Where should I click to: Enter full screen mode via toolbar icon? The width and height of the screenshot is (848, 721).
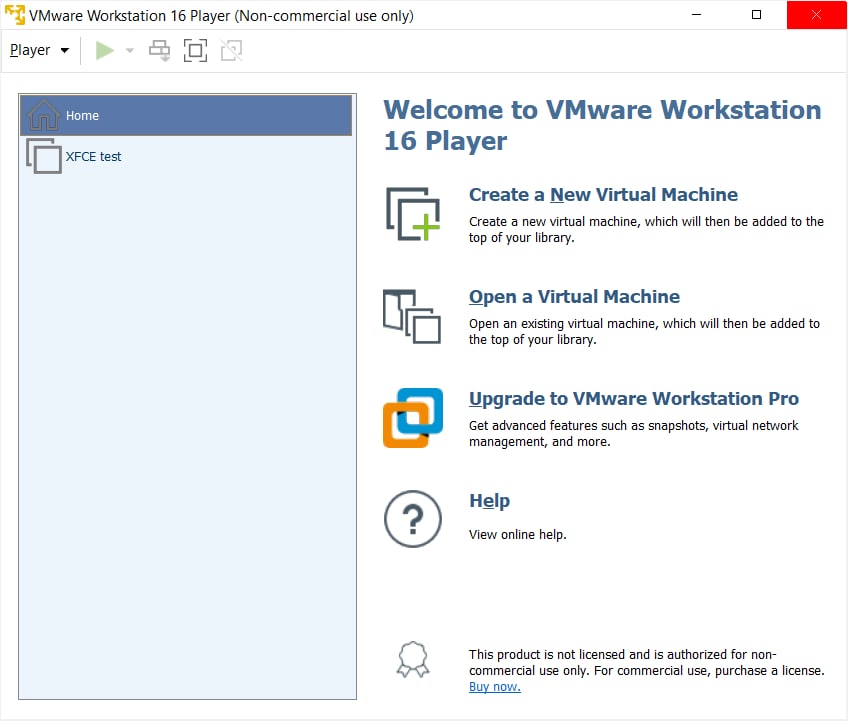coord(195,50)
